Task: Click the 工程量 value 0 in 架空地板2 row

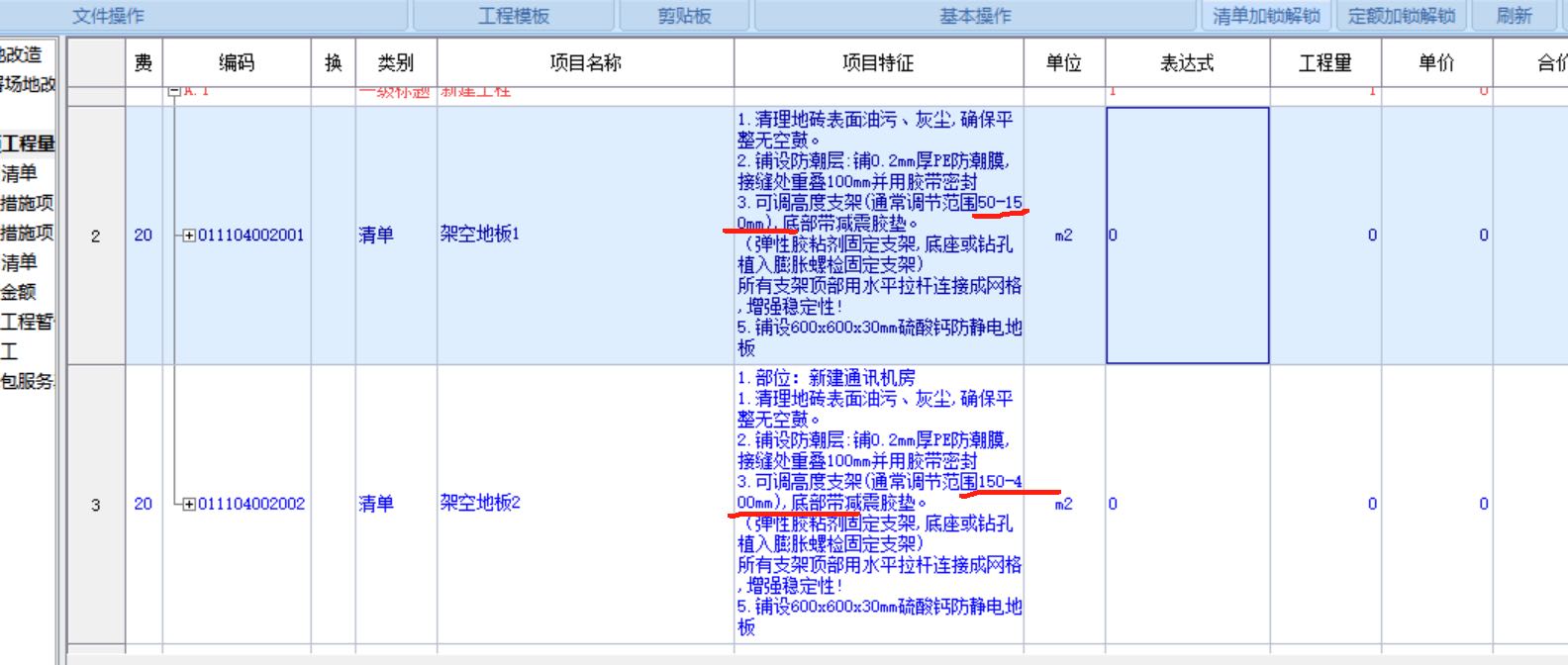Action: click(1325, 504)
